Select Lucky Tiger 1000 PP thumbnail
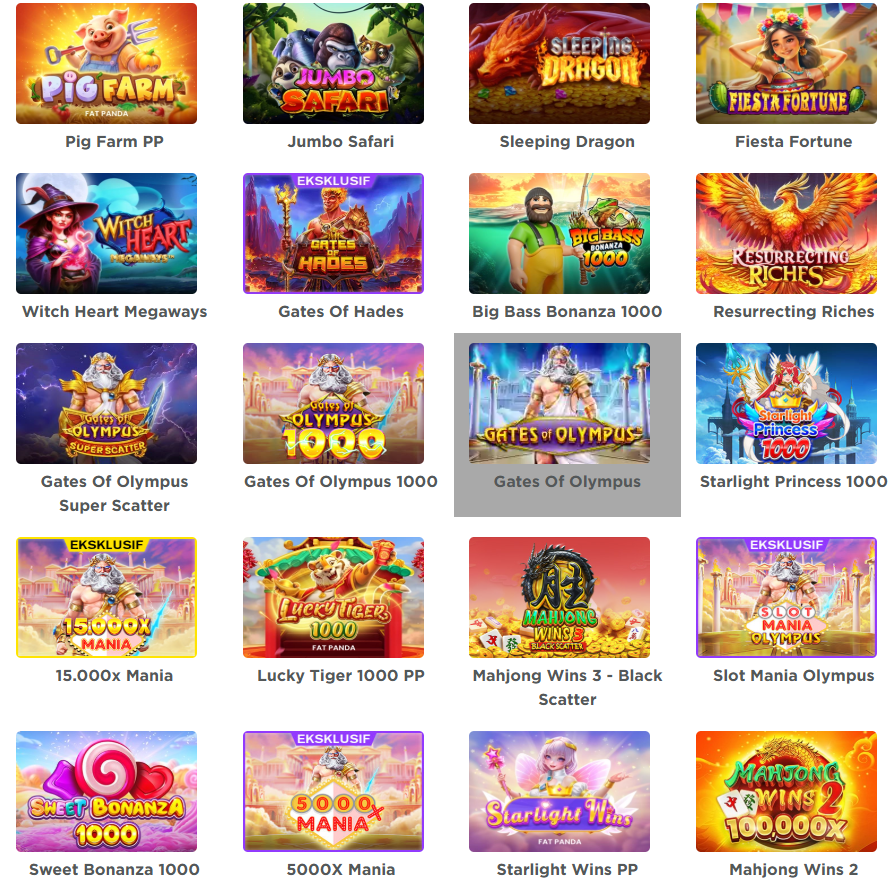 [333, 597]
